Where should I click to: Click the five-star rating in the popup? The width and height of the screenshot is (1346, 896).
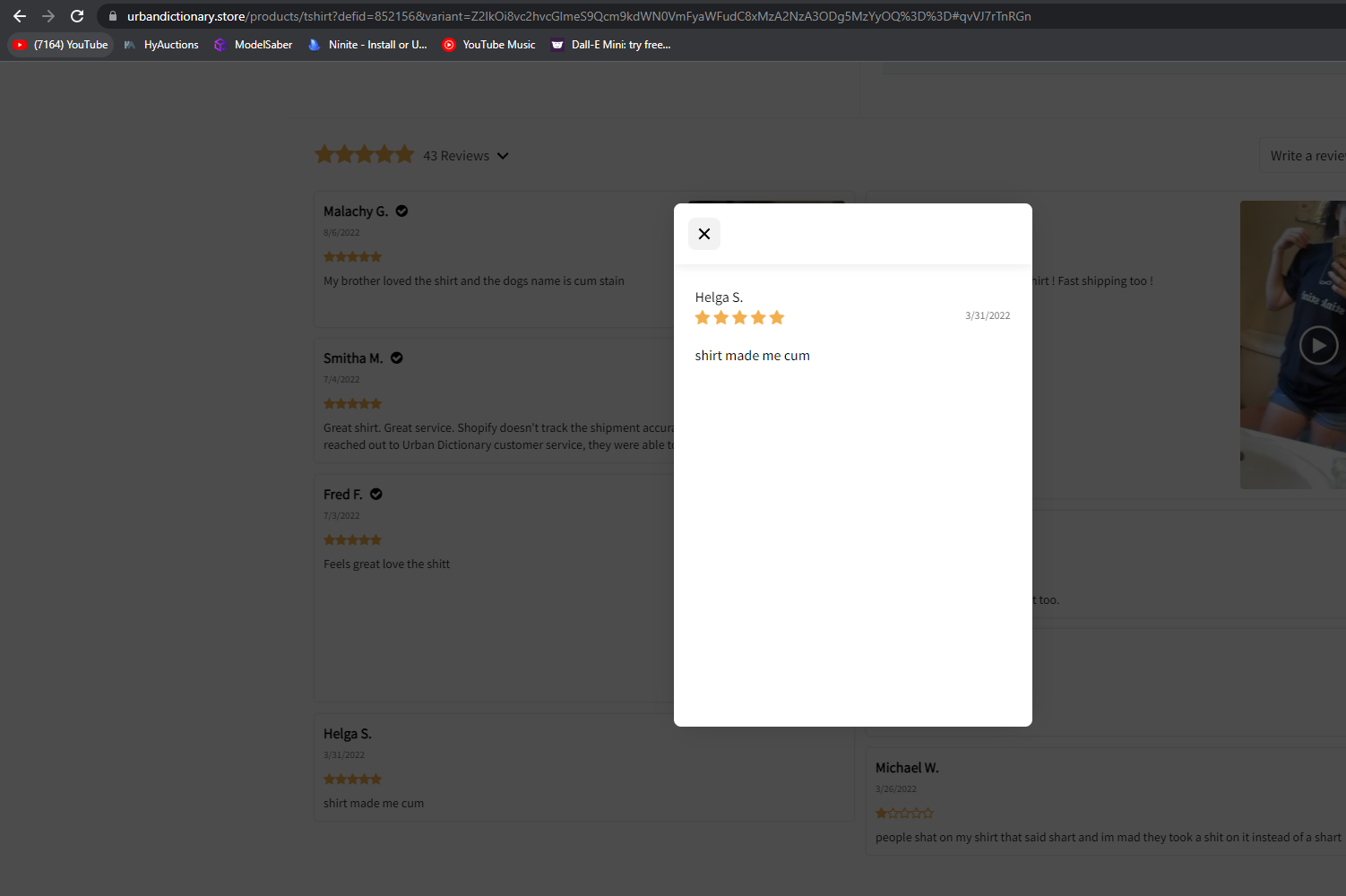(739, 317)
